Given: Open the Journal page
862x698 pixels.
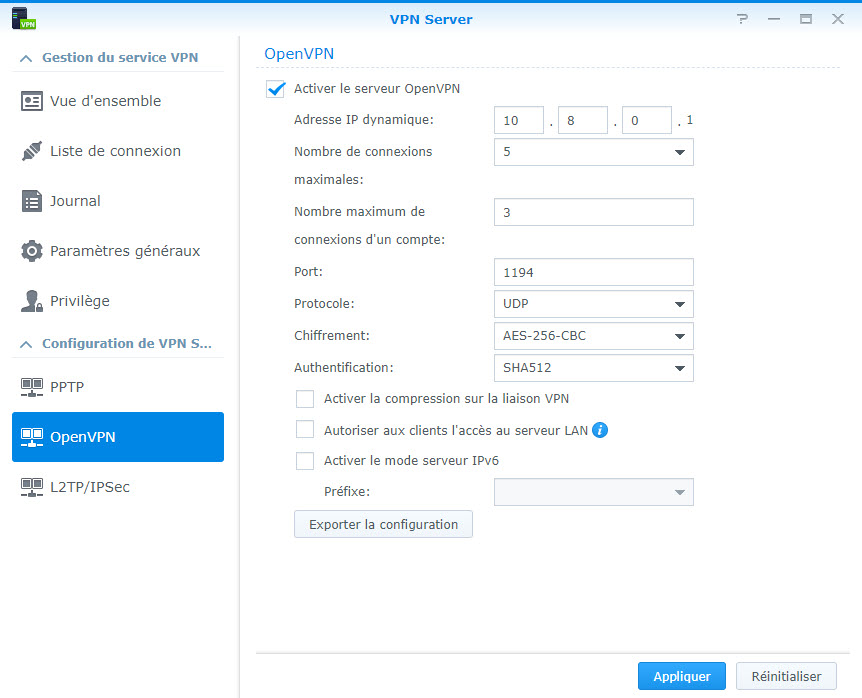Looking at the screenshot, I should tap(118, 201).
